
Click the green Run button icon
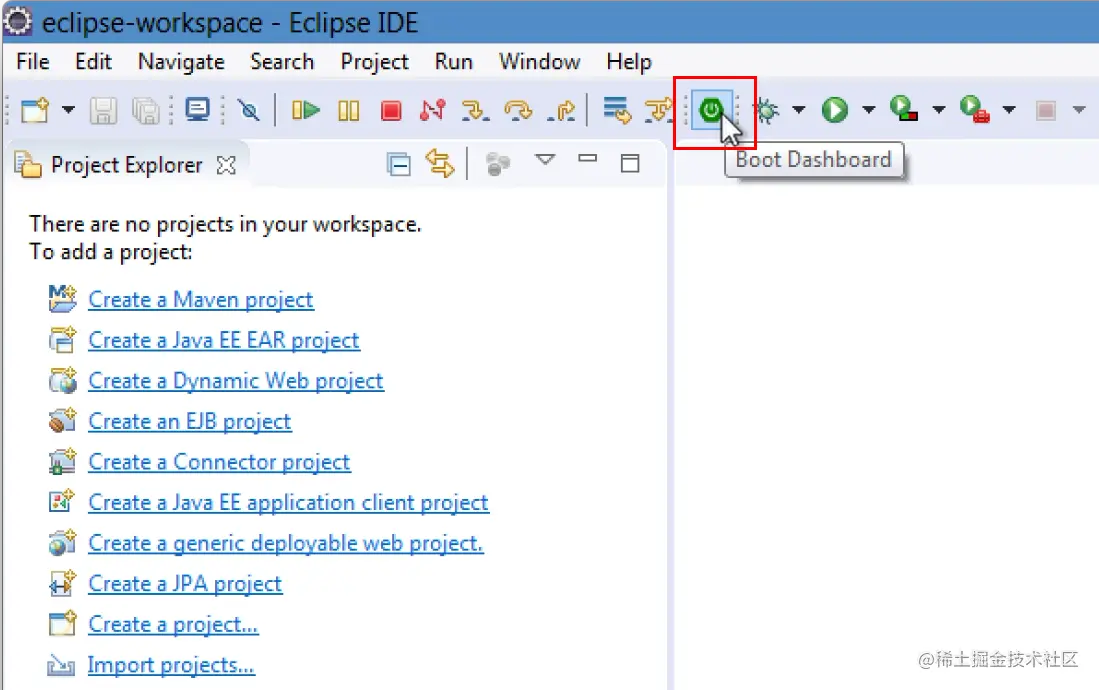(x=834, y=110)
